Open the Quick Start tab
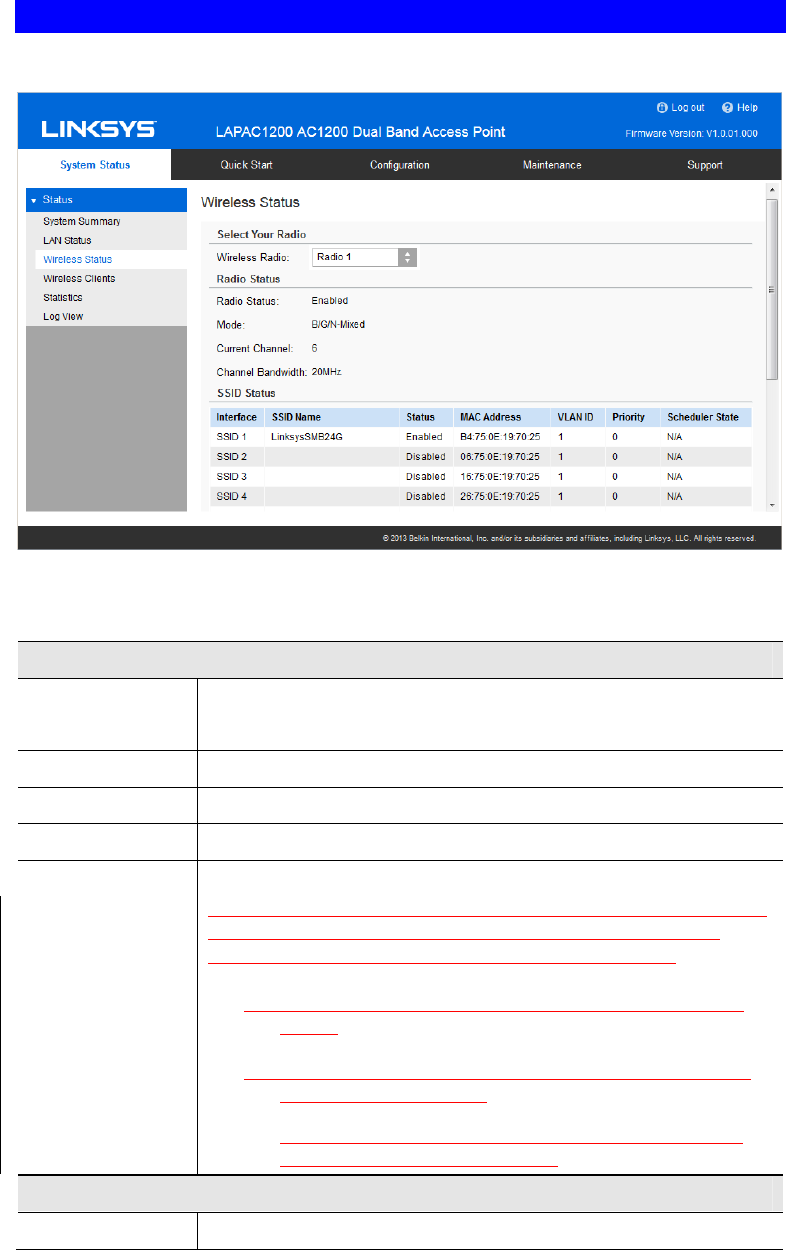This screenshot has width=786, height=1250. coord(246,165)
